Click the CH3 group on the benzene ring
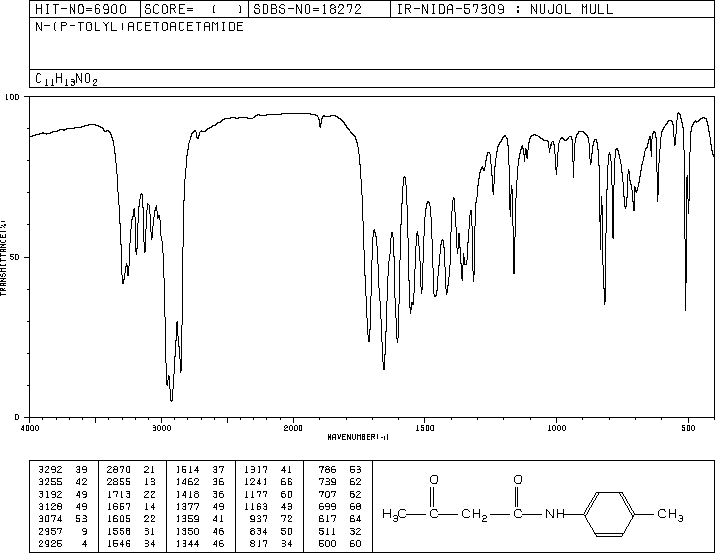 point(670,515)
